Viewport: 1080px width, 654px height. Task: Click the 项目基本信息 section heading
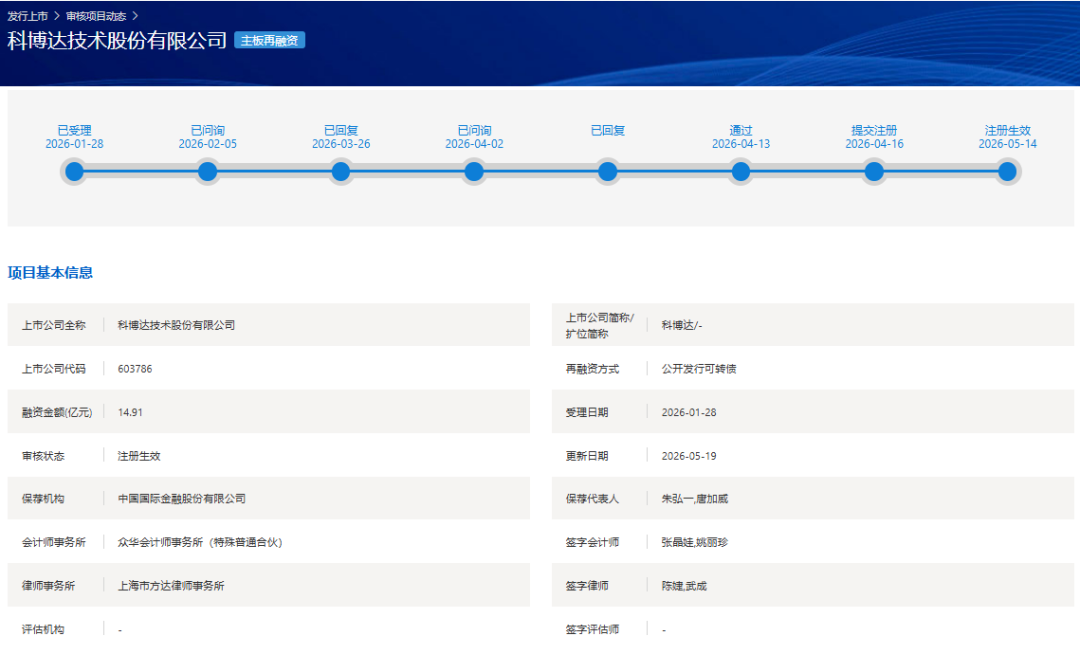(x=50, y=273)
